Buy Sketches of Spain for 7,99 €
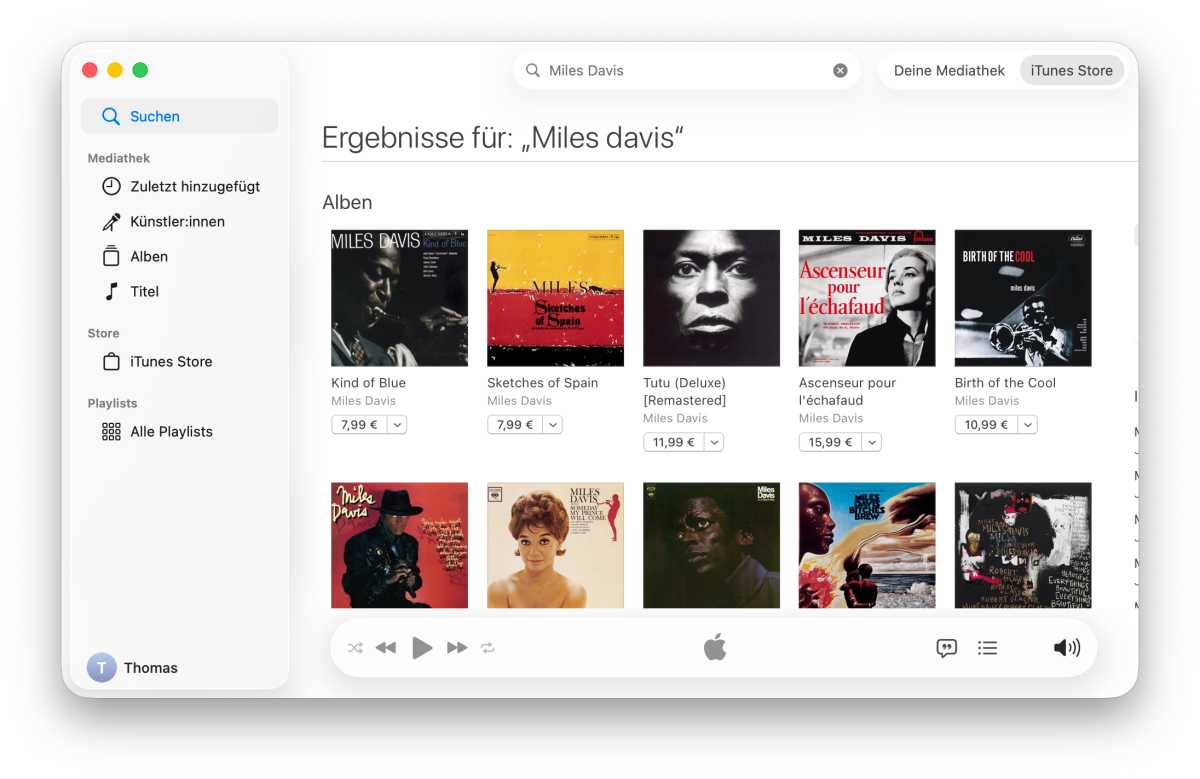Viewport: 1200px width, 779px height. click(515, 425)
